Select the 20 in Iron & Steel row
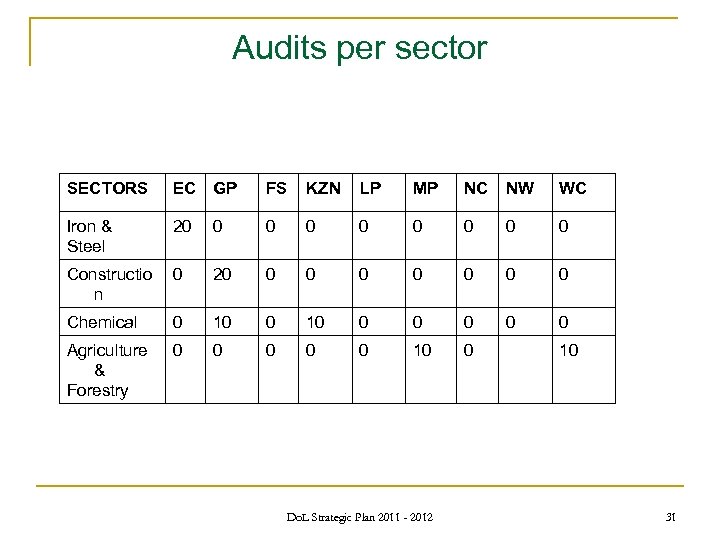The image size is (720, 540). (182, 226)
